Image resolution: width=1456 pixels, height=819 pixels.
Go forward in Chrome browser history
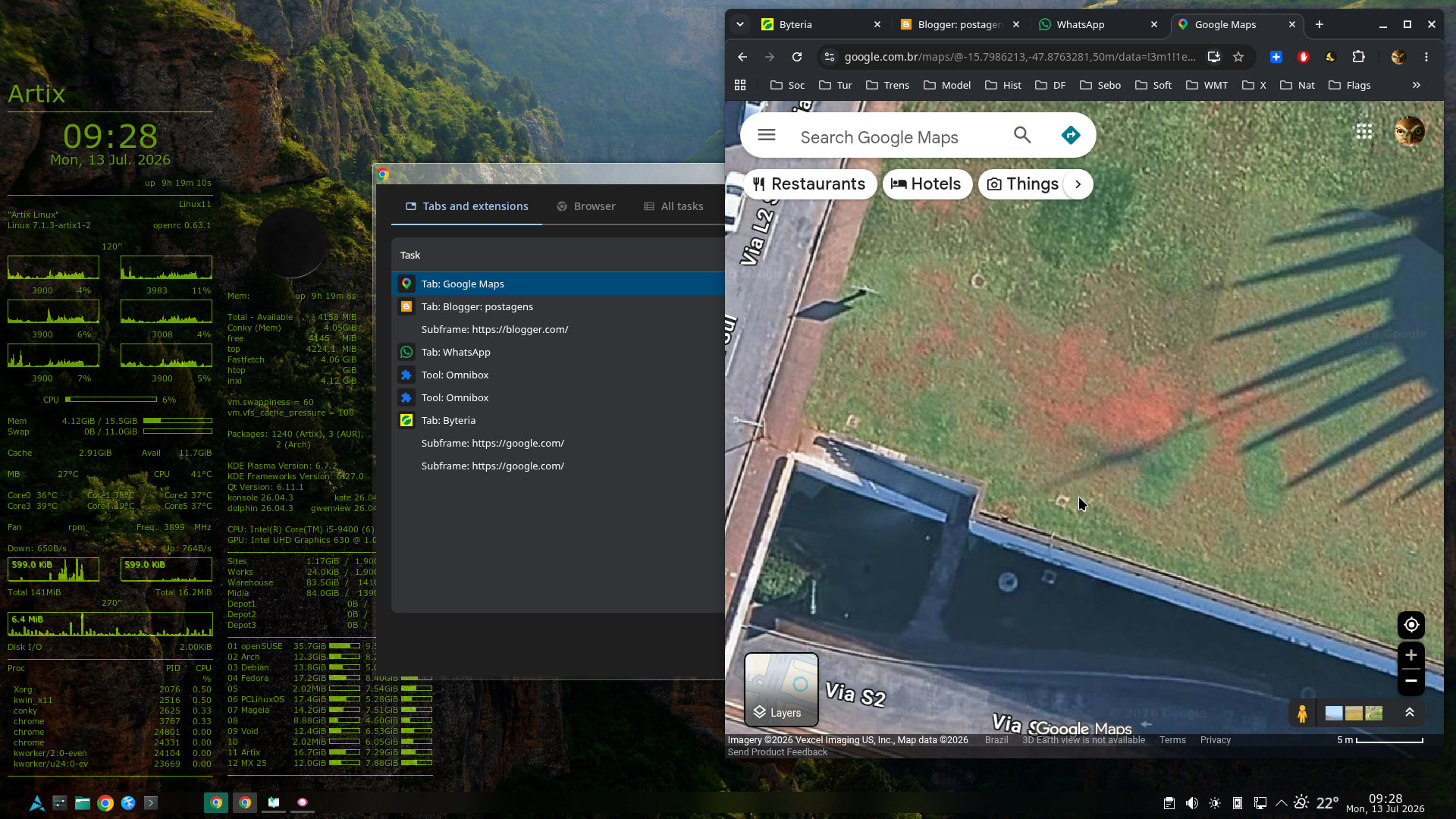click(770, 57)
